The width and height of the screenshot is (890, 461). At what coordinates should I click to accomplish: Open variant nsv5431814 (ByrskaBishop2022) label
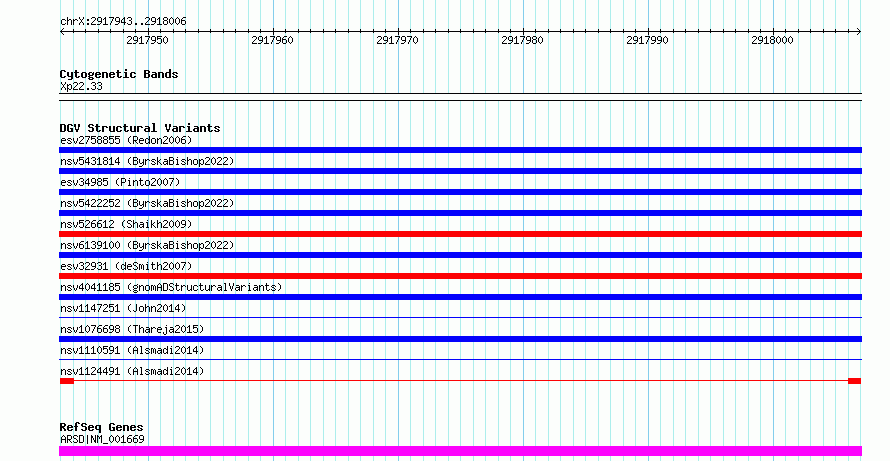[147, 161]
